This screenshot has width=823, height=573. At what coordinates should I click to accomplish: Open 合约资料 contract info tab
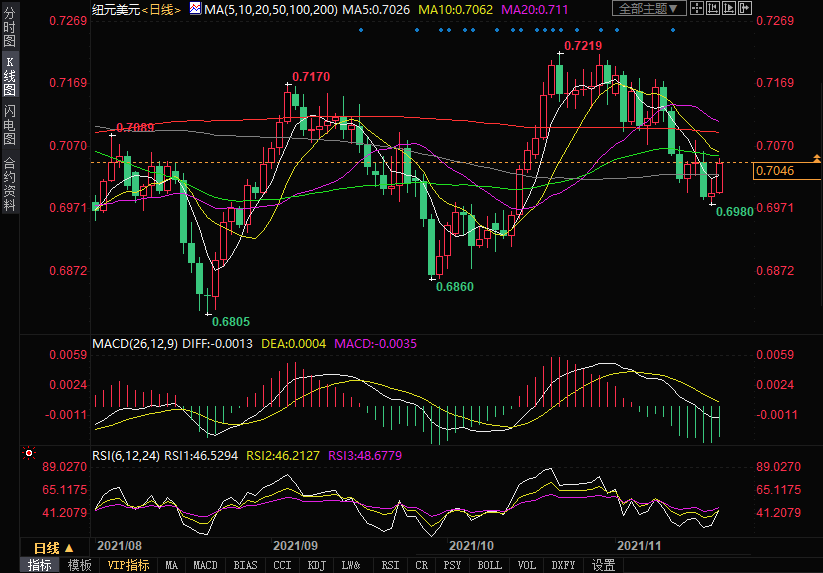(x=9, y=183)
